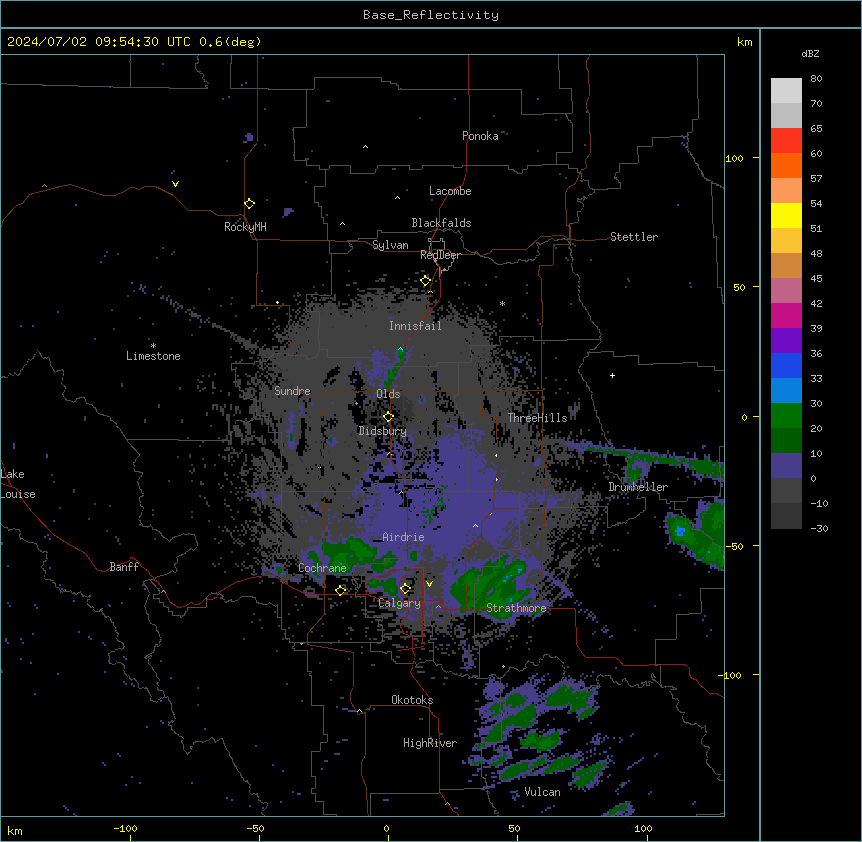Select the yellow diamond marker beside Cochrane
Viewport: 862px width, 842px height.
pyautogui.click(x=340, y=590)
